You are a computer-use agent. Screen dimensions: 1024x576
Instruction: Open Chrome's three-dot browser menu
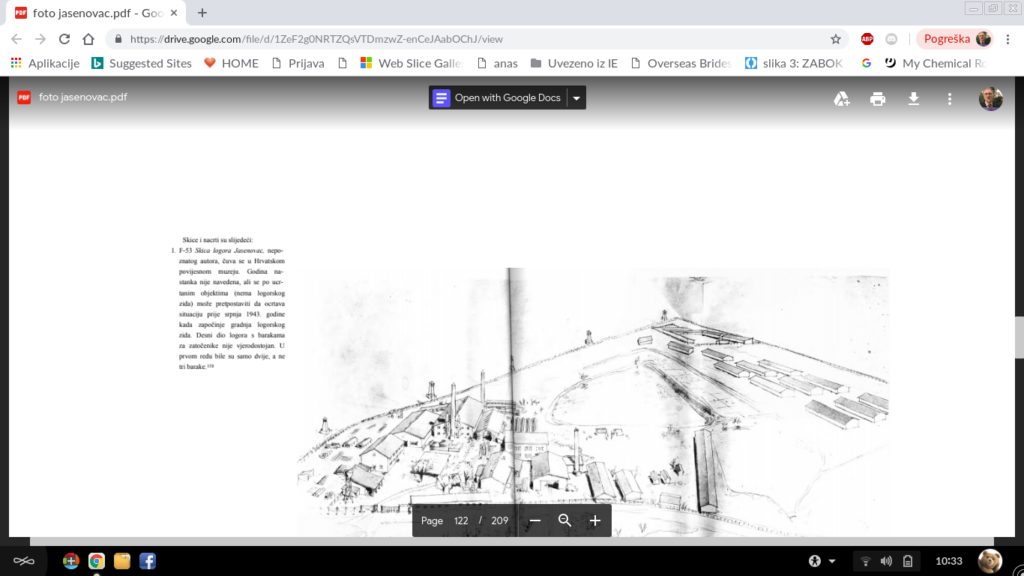pyautogui.click(x=1008, y=39)
